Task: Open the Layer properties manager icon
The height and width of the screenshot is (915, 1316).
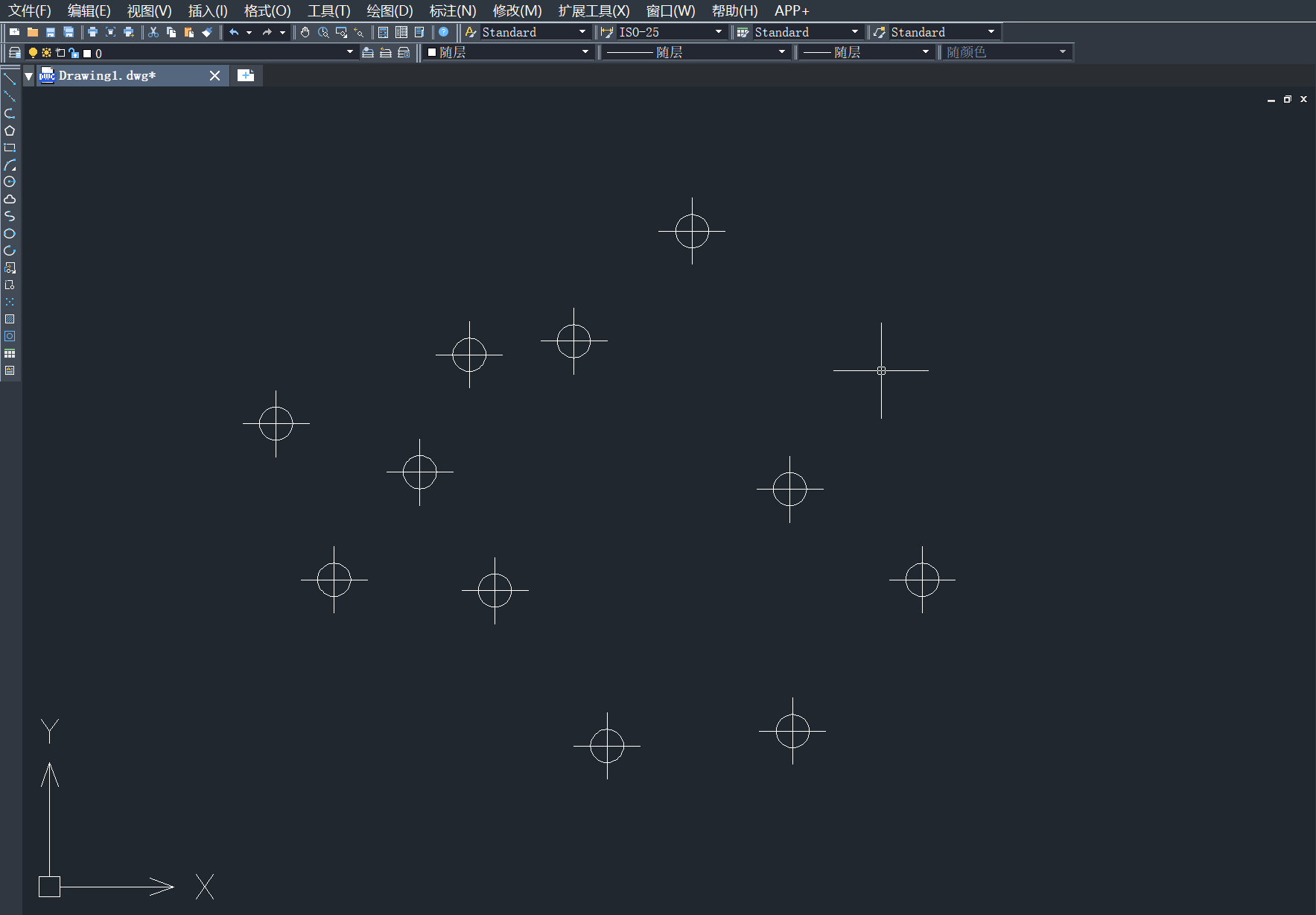Action: [x=14, y=52]
